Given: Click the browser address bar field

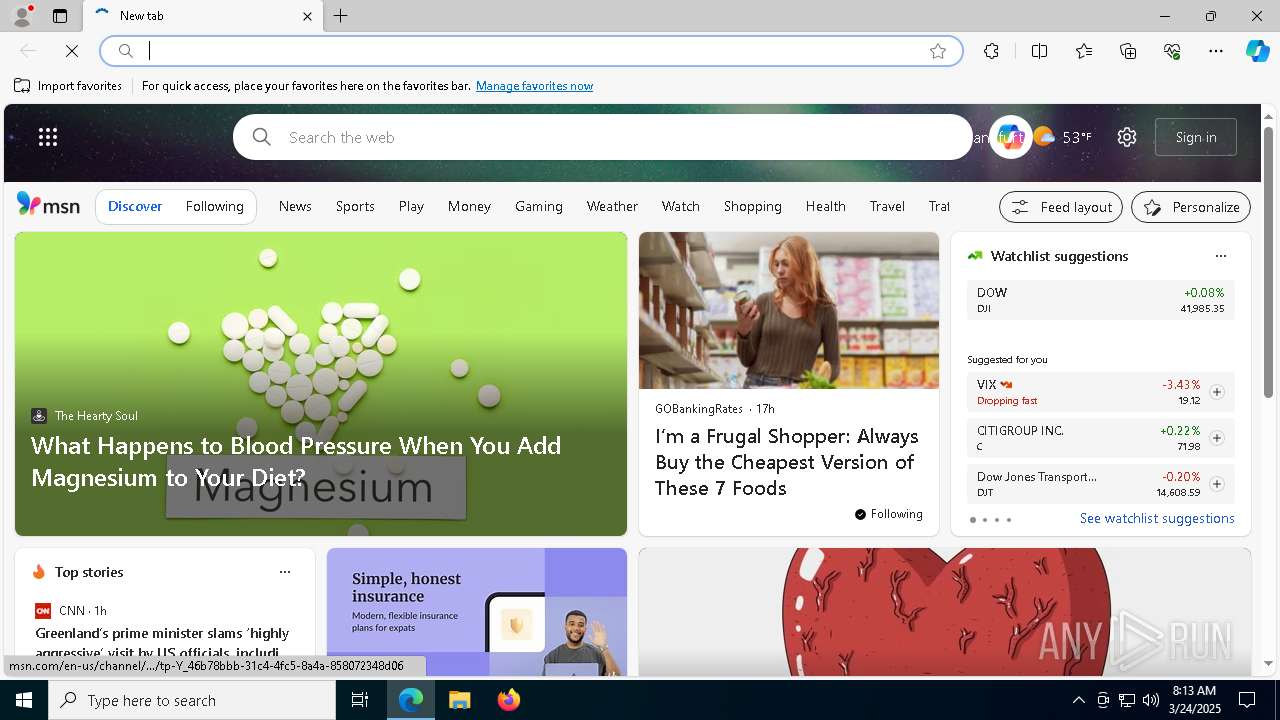Looking at the screenshot, I should 532,51.
